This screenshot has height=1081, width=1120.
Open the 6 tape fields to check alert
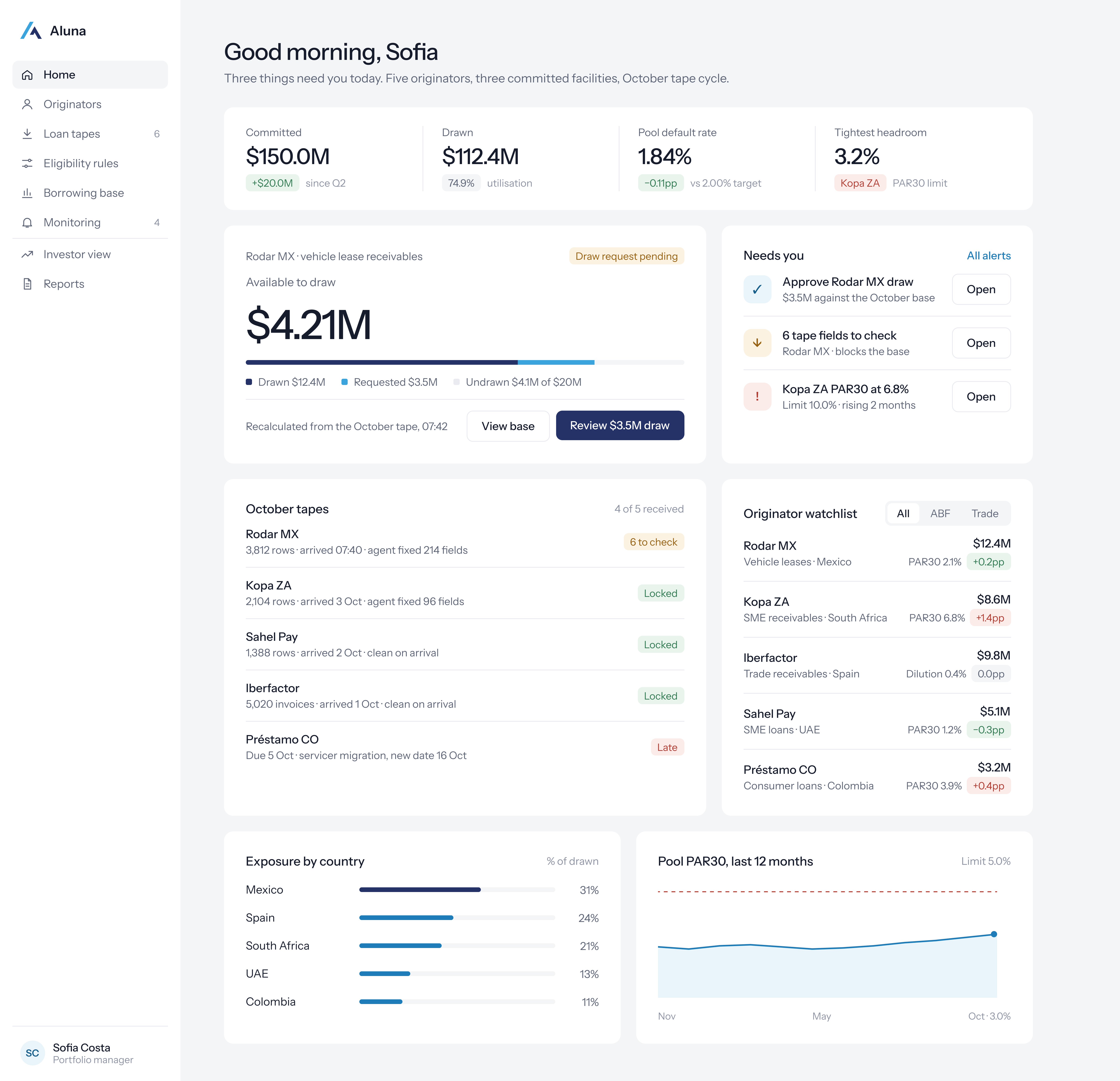point(981,343)
